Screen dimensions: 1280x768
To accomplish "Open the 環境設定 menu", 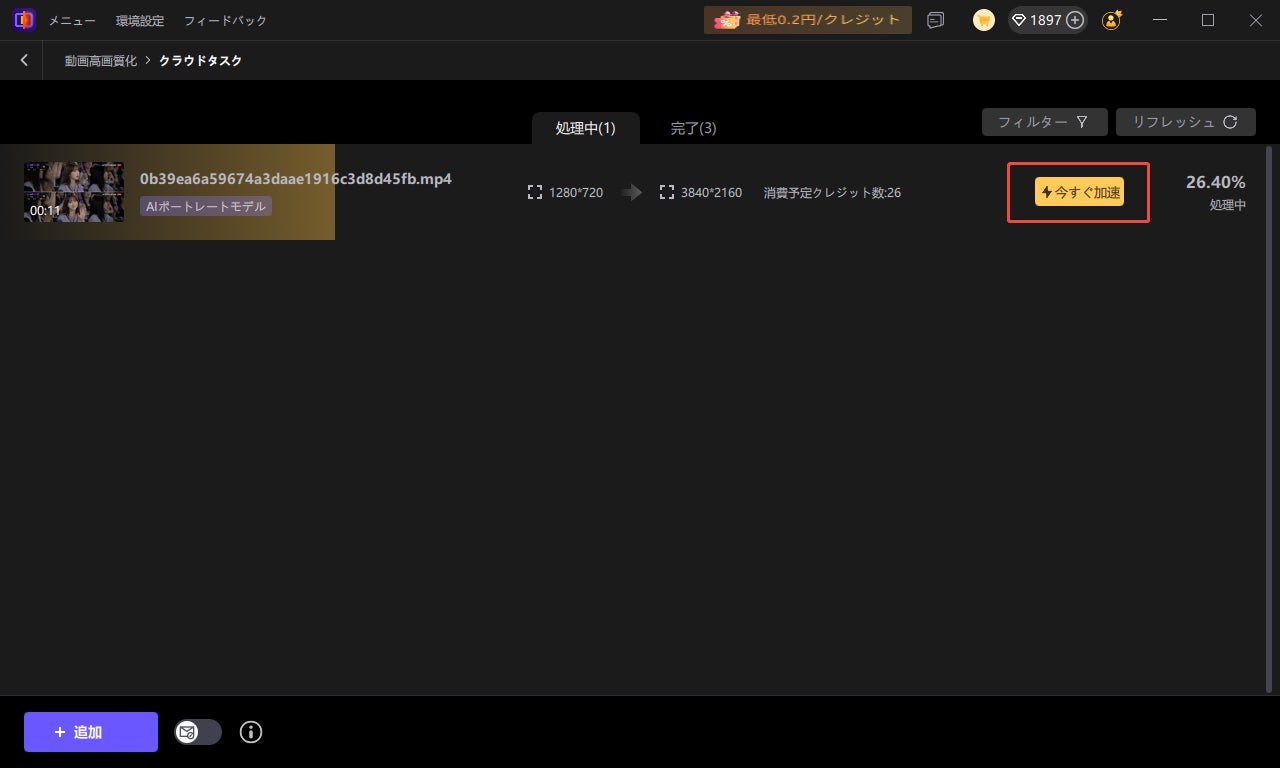I will [140, 20].
